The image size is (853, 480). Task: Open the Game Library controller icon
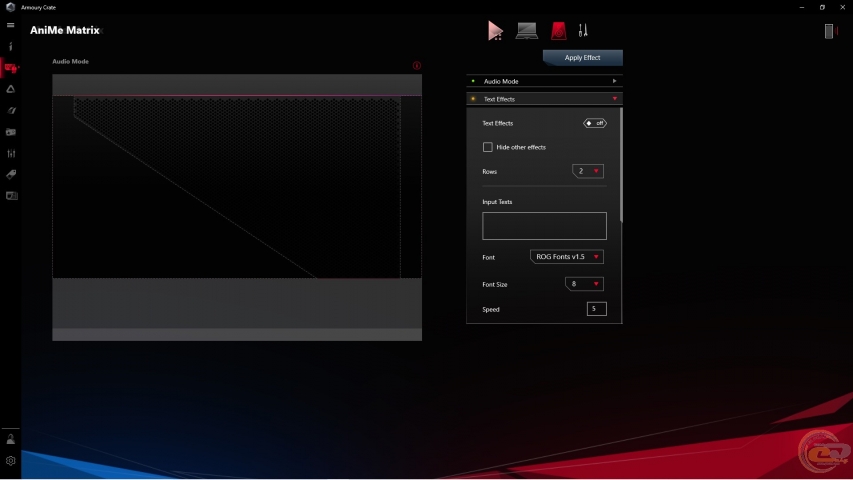[x=11, y=132]
